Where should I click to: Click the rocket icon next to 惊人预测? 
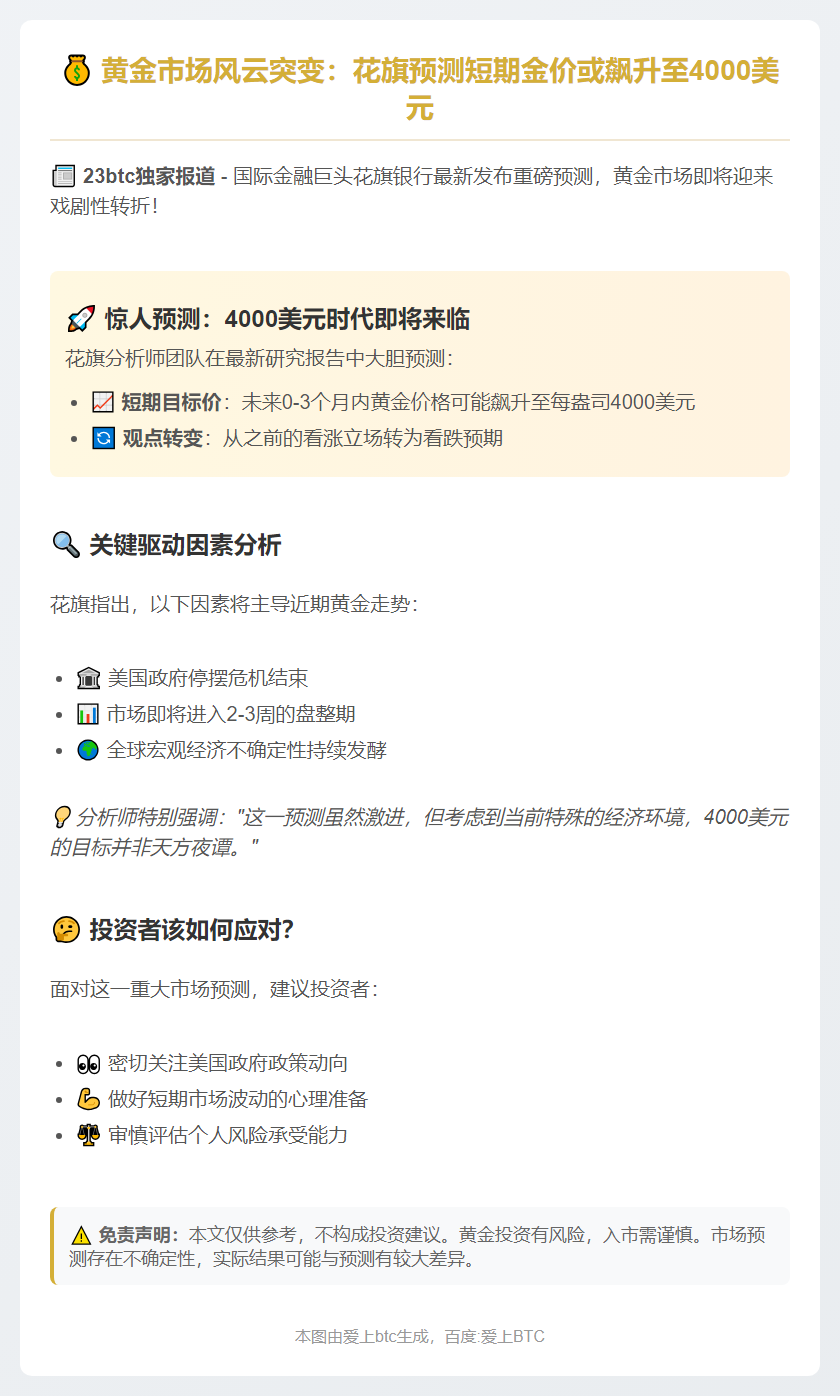click(x=80, y=319)
